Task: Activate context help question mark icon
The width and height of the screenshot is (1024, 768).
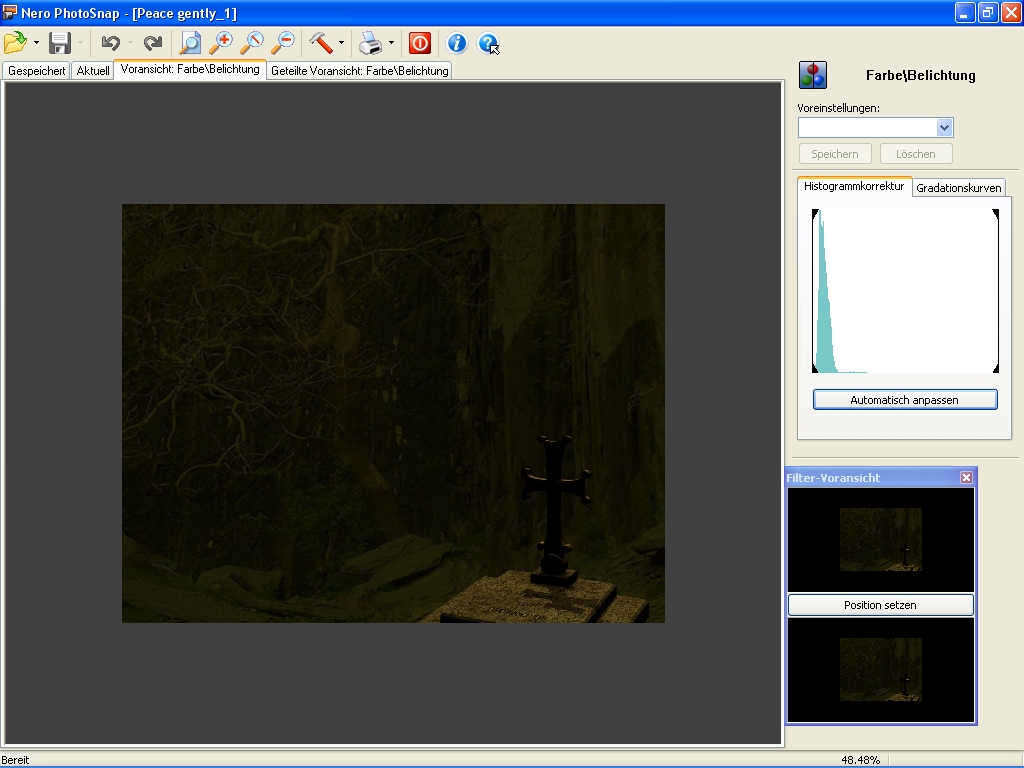Action: coord(488,43)
